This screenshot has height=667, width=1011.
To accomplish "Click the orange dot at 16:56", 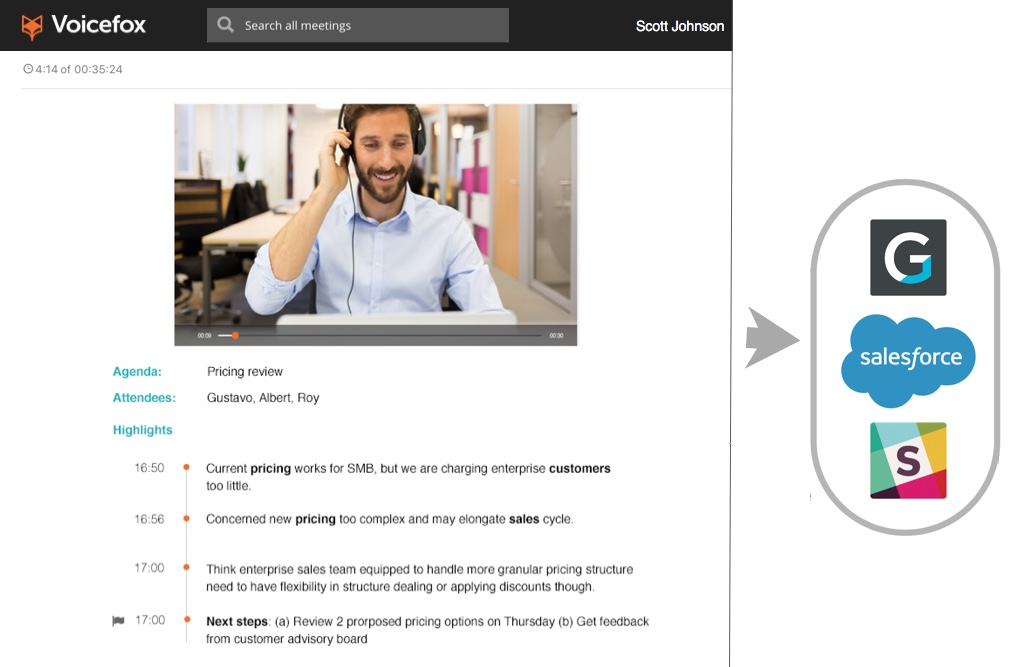I will pos(186,518).
